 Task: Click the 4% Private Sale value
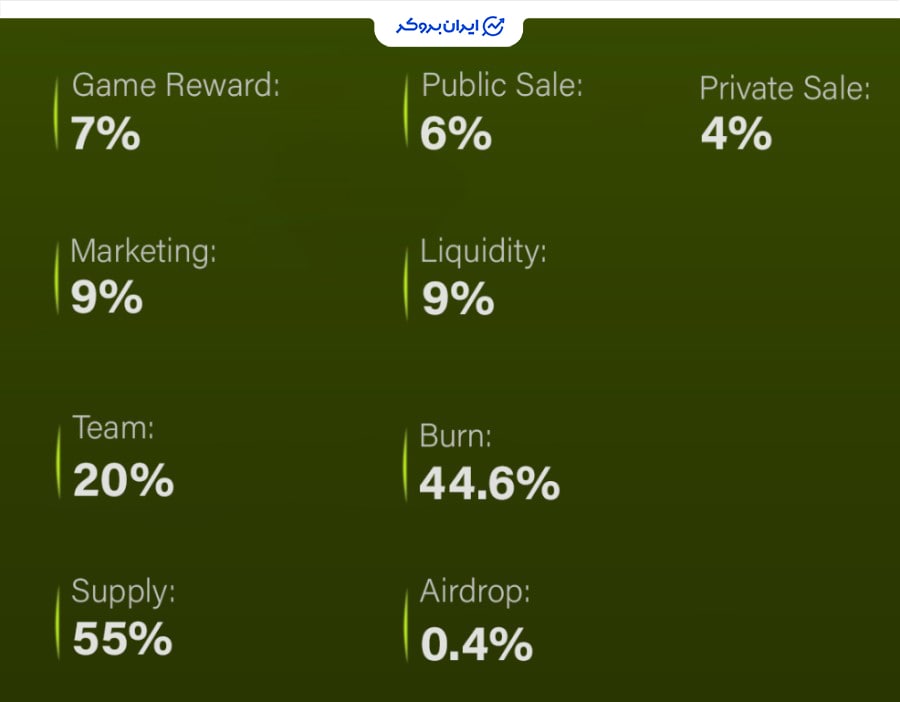pyautogui.click(x=736, y=134)
